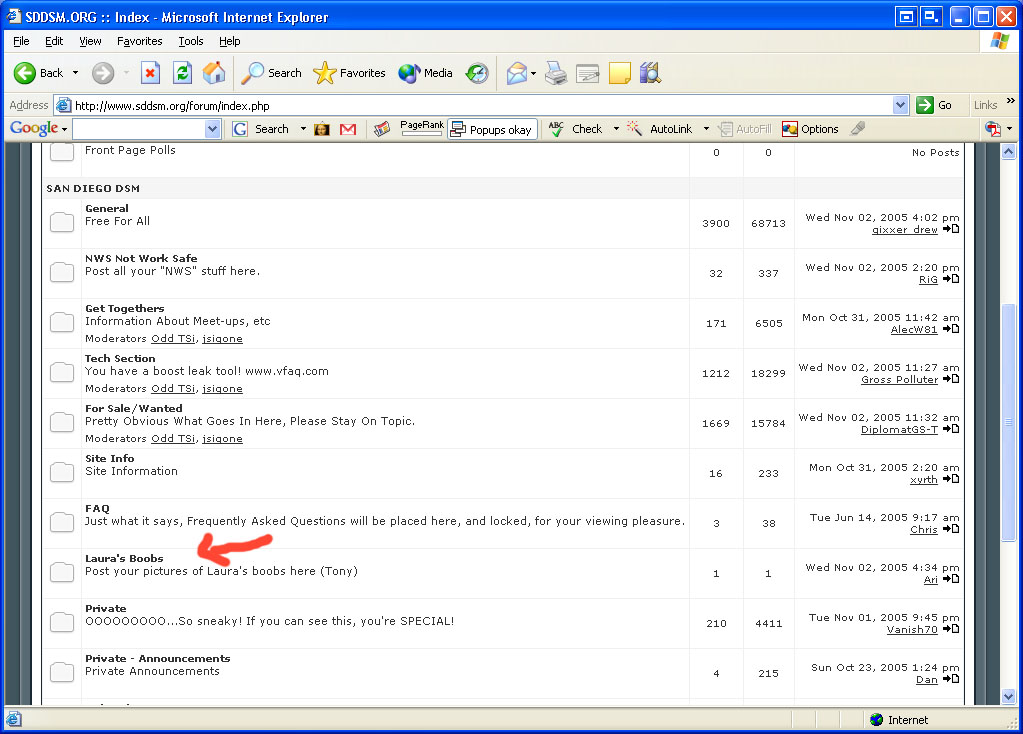Open the Tools menu
The image size is (1023, 734).
coord(190,41)
